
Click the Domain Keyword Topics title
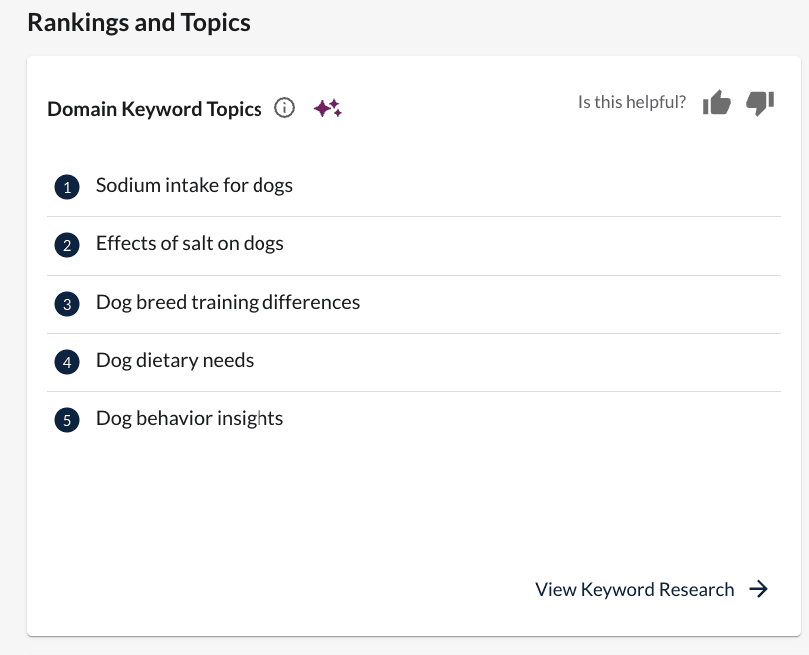[x=154, y=109]
